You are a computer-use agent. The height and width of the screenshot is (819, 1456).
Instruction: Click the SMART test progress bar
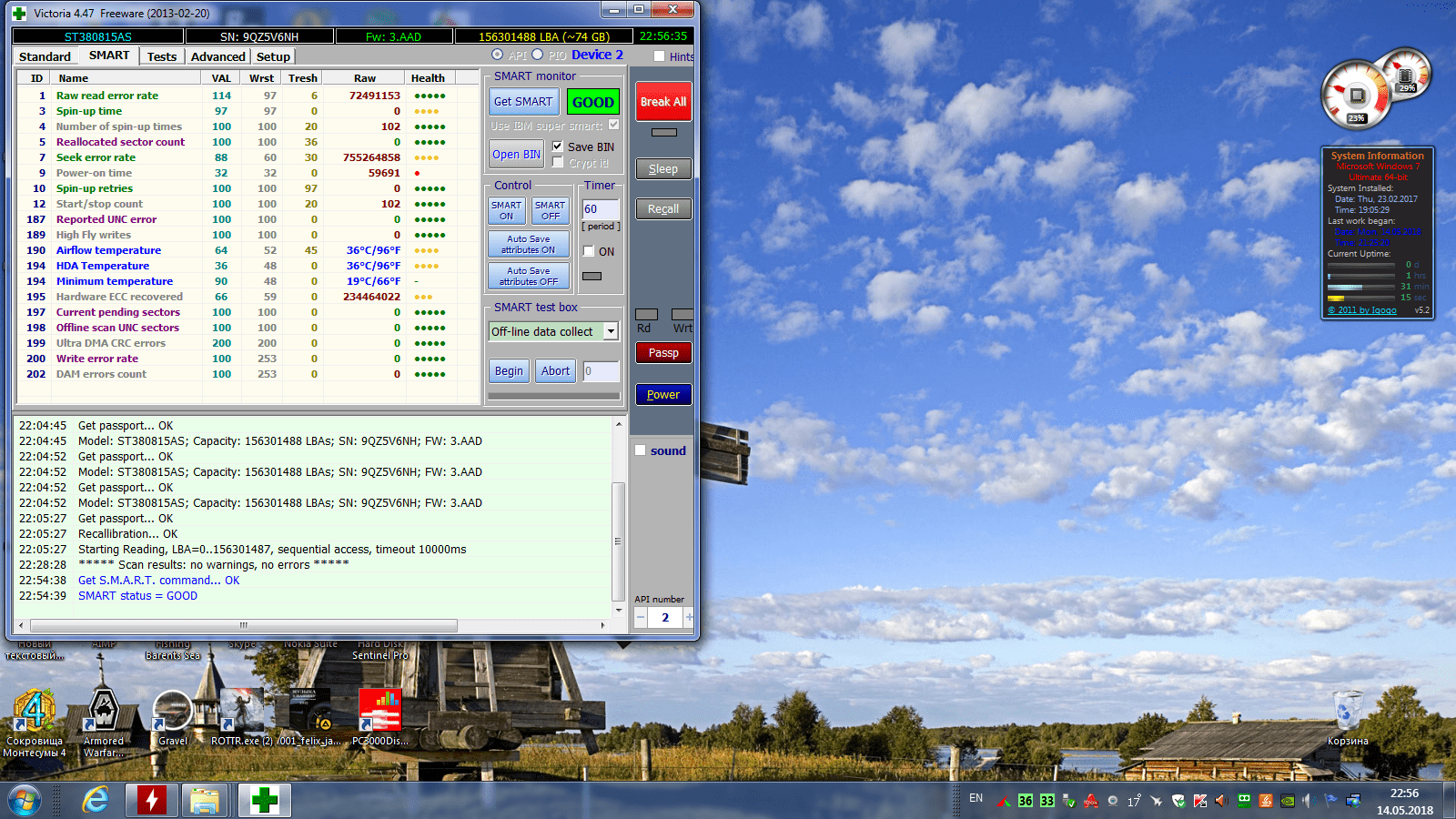554,396
